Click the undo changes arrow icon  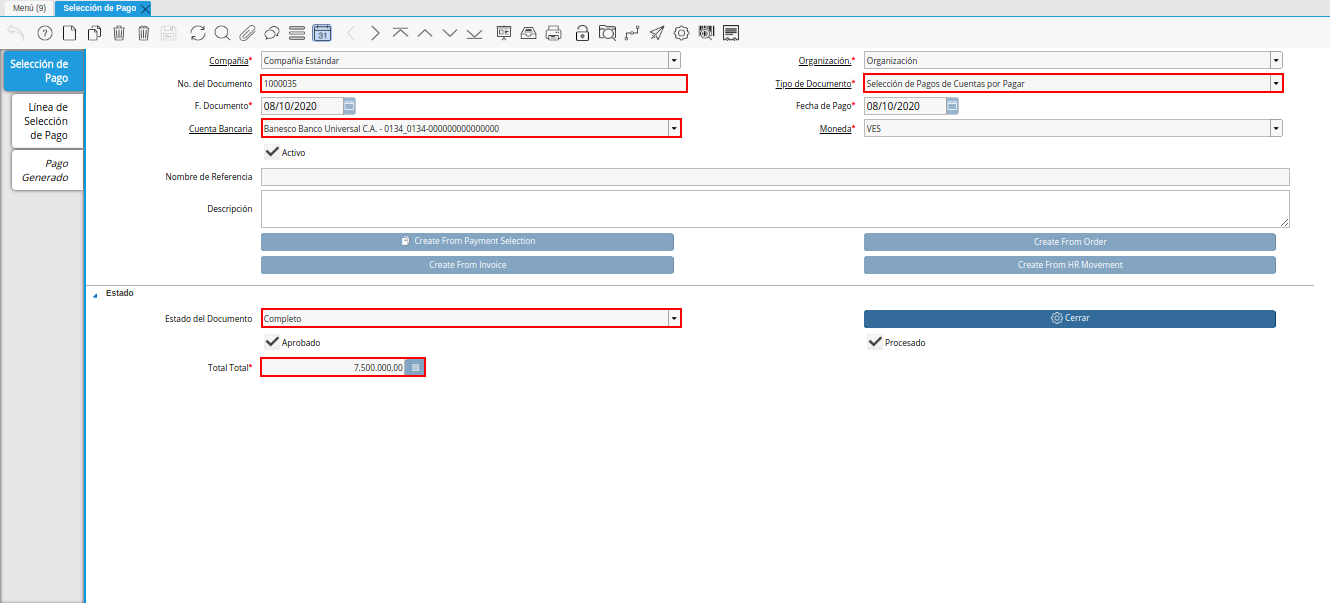pos(16,33)
